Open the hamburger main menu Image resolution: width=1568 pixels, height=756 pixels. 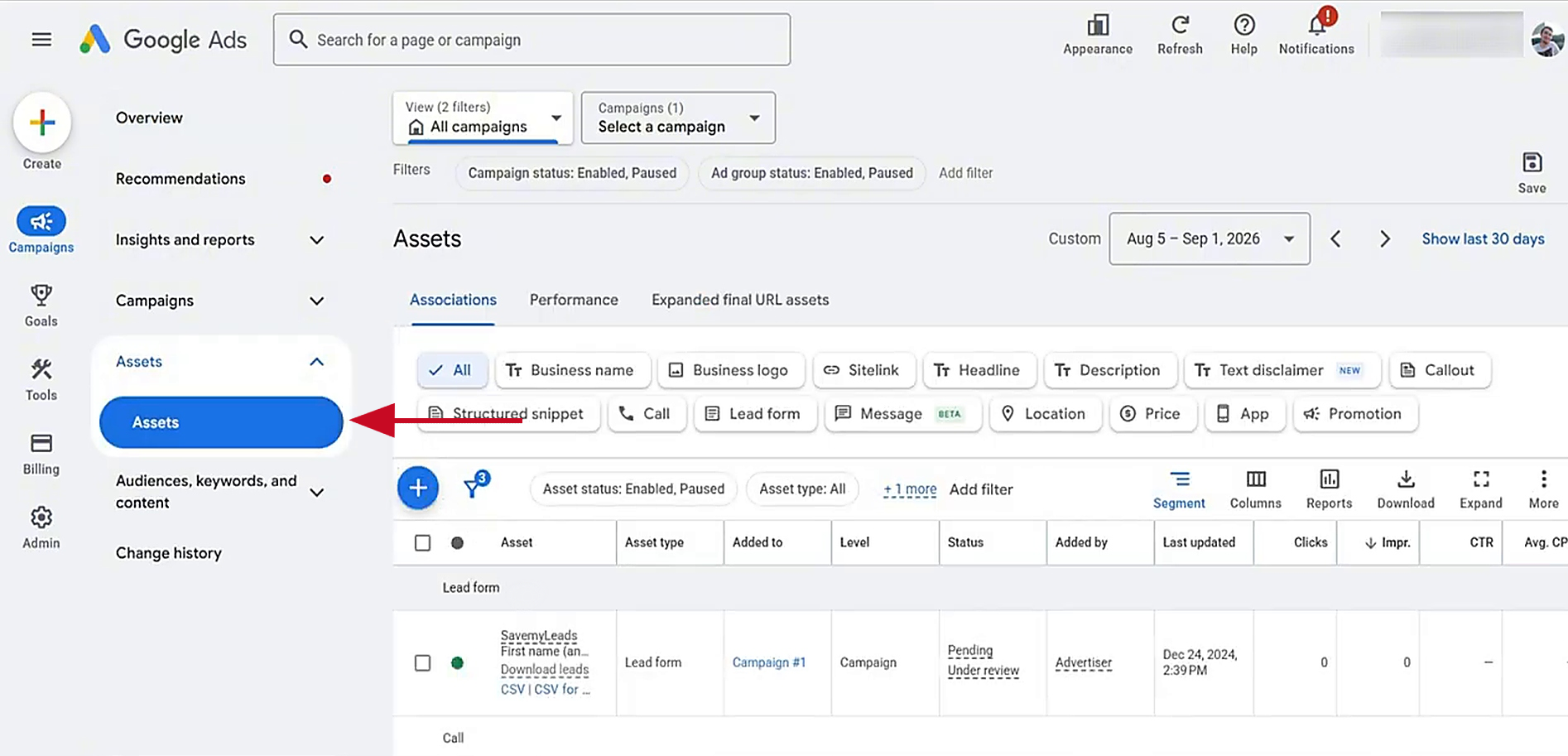[41, 39]
